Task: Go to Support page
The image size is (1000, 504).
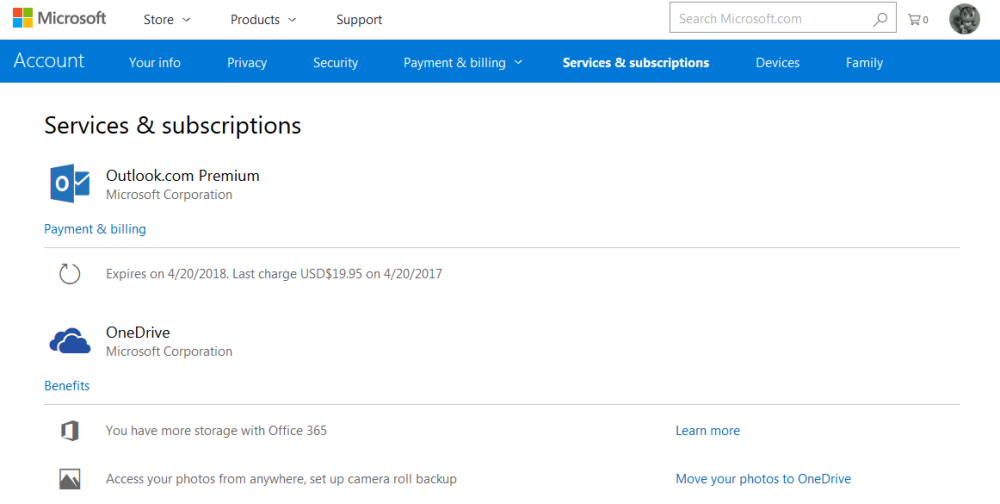Action: point(359,20)
